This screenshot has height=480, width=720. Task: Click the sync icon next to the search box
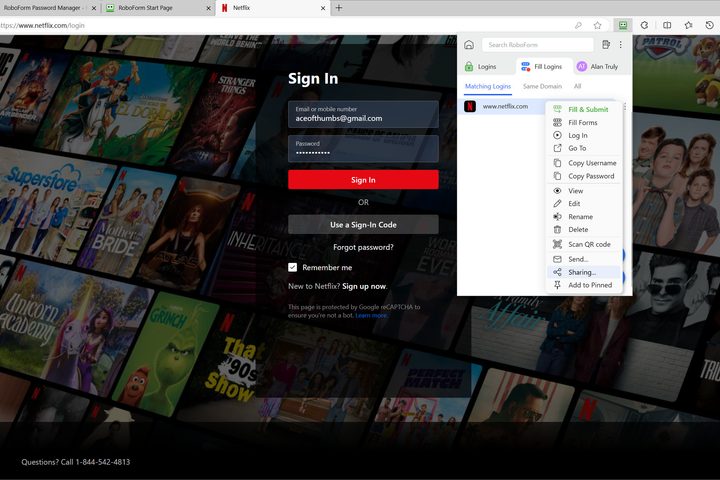pyautogui.click(x=606, y=45)
